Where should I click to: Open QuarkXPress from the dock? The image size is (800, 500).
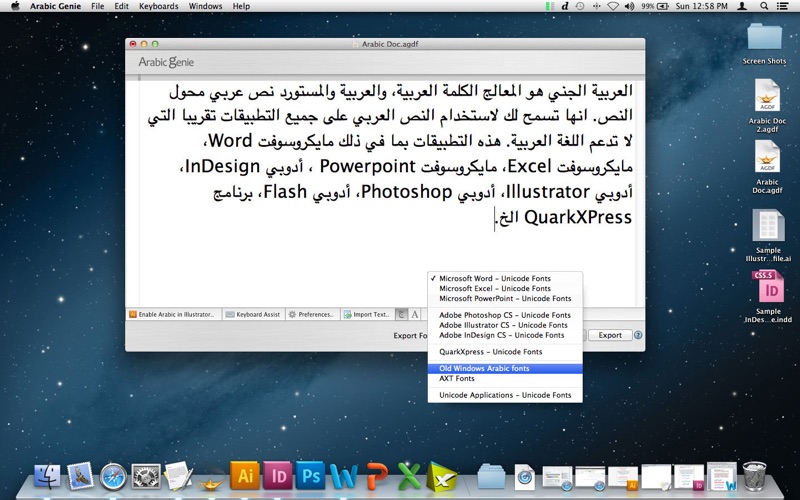pos(441,476)
